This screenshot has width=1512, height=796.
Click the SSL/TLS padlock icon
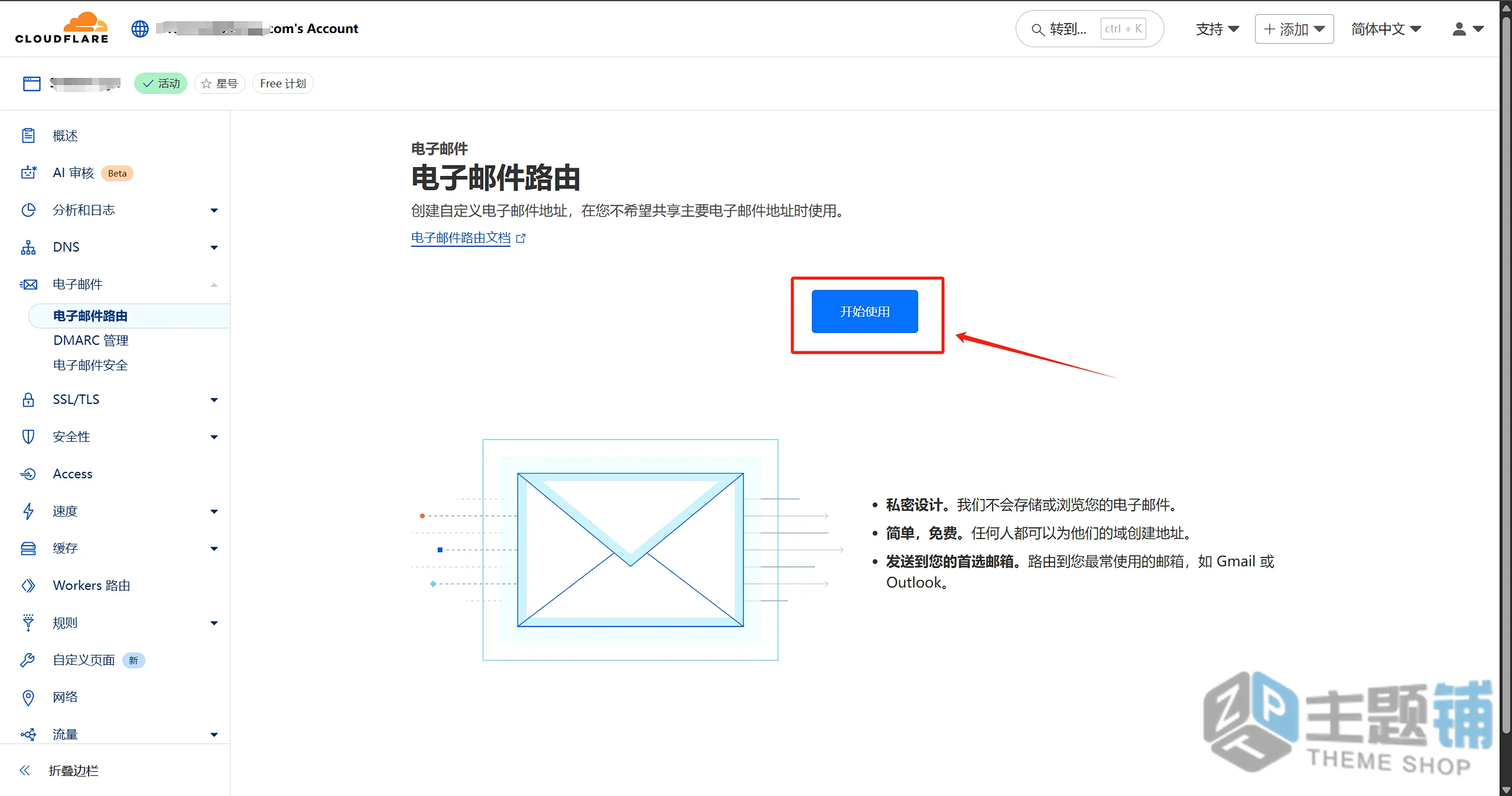tap(28, 400)
